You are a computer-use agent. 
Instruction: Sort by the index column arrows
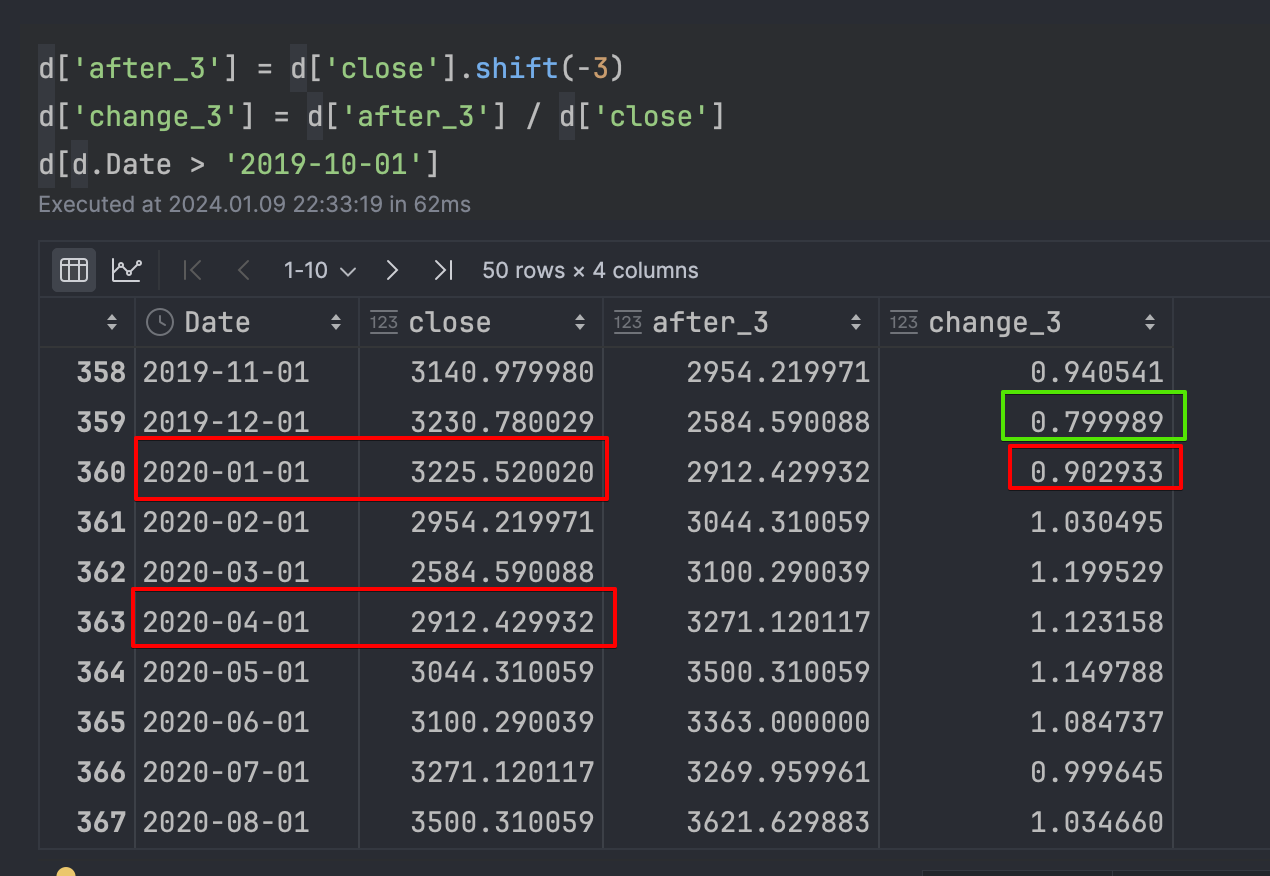112,322
